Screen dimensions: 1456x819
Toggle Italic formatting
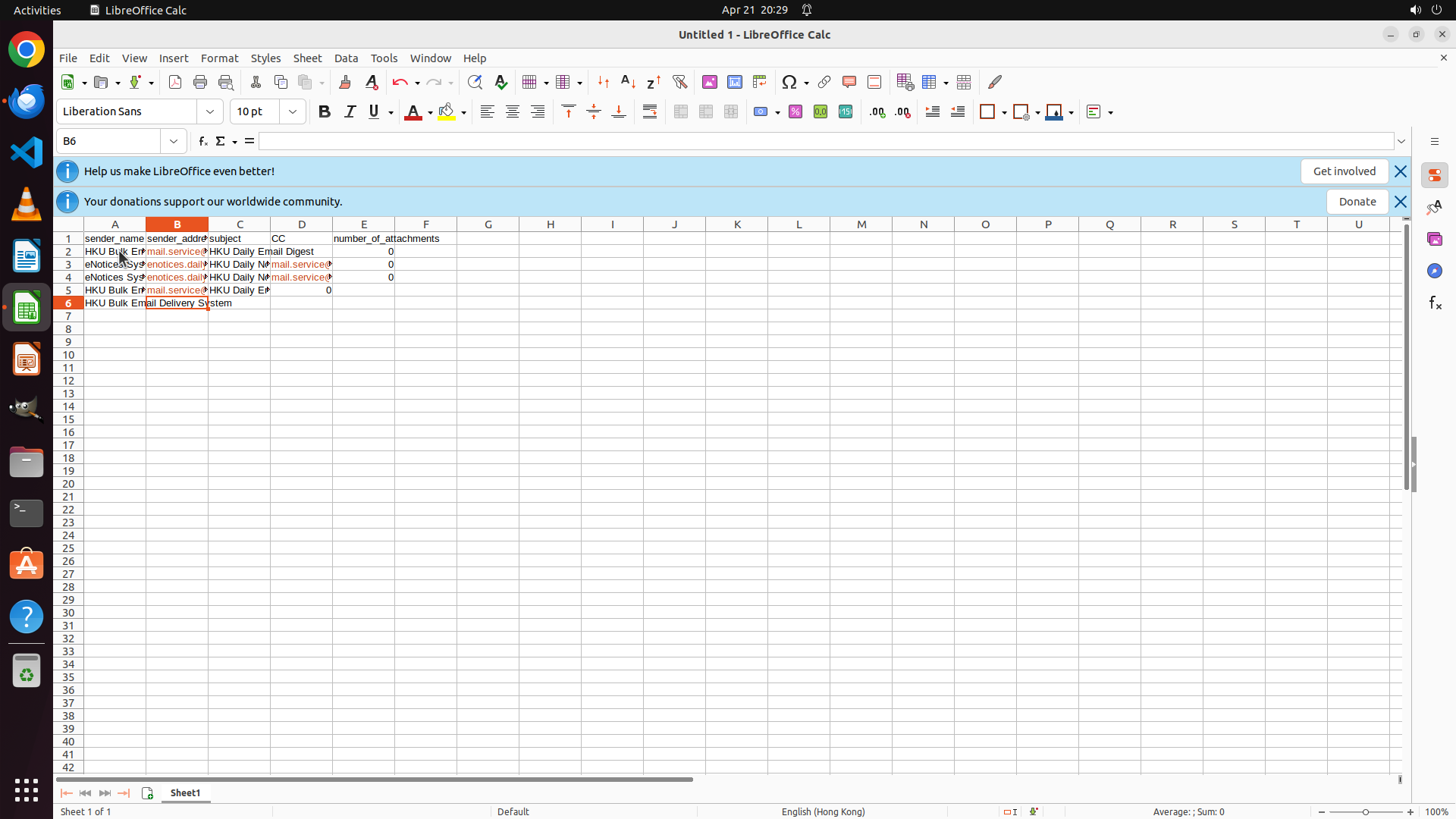point(350,111)
